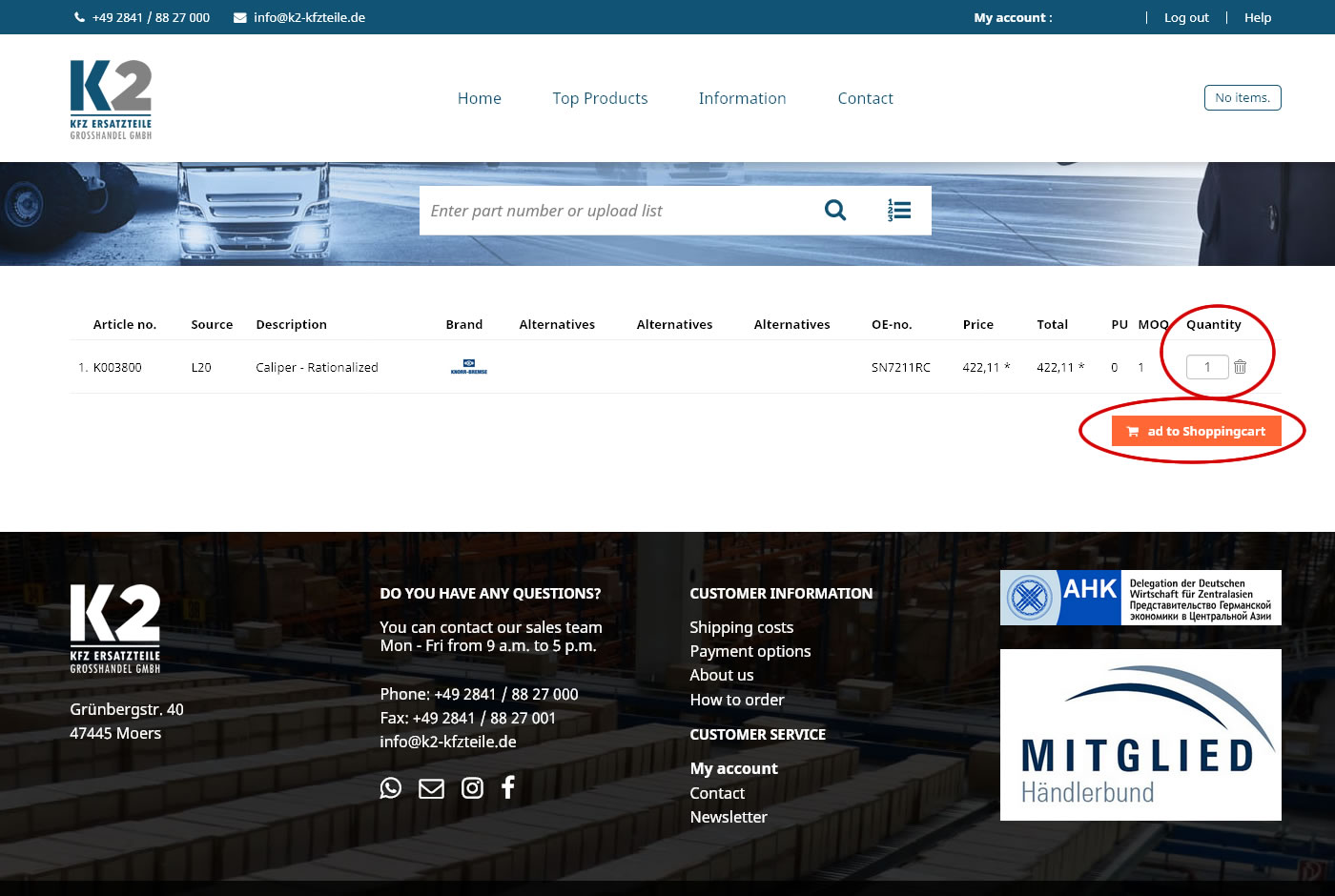Click Description column header
1335x896 pixels.
[291, 324]
